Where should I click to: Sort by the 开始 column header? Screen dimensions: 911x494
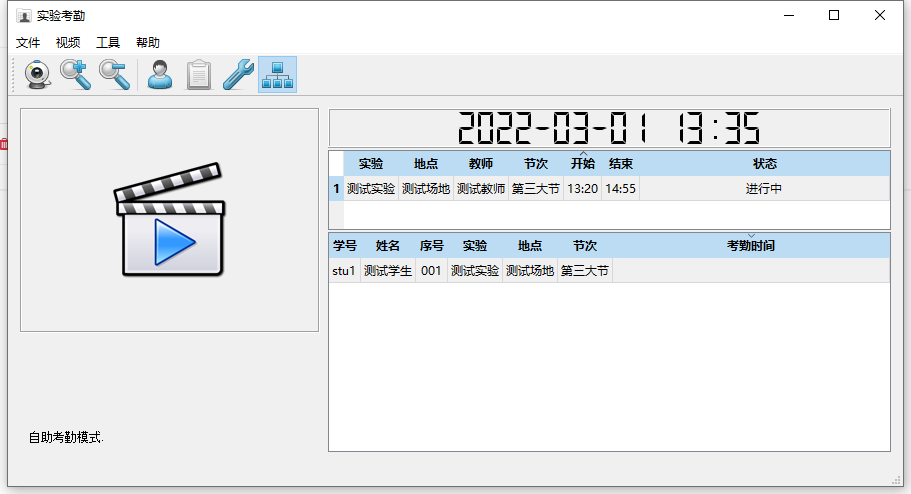tap(582, 164)
